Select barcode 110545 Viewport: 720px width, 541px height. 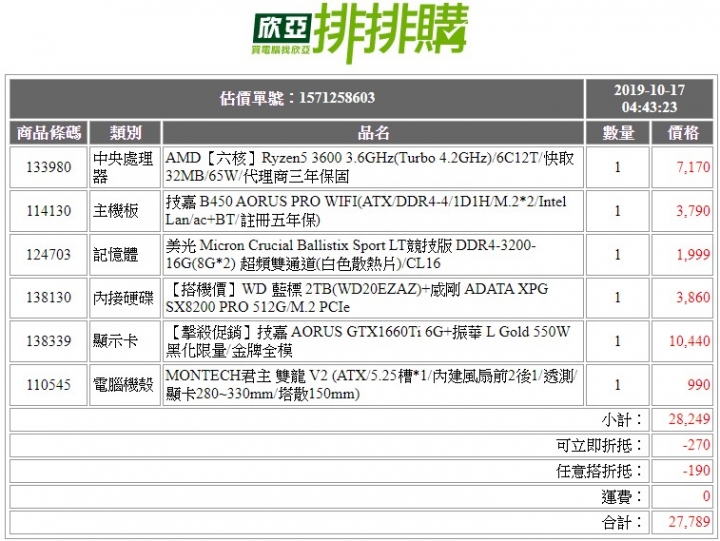tap(49, 384)
